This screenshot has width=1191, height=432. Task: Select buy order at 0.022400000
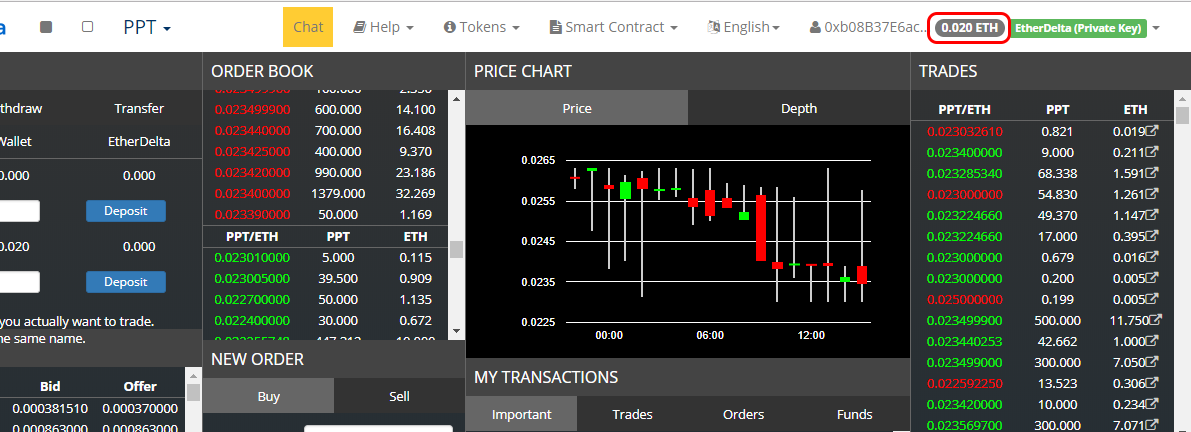pos(326,320)
